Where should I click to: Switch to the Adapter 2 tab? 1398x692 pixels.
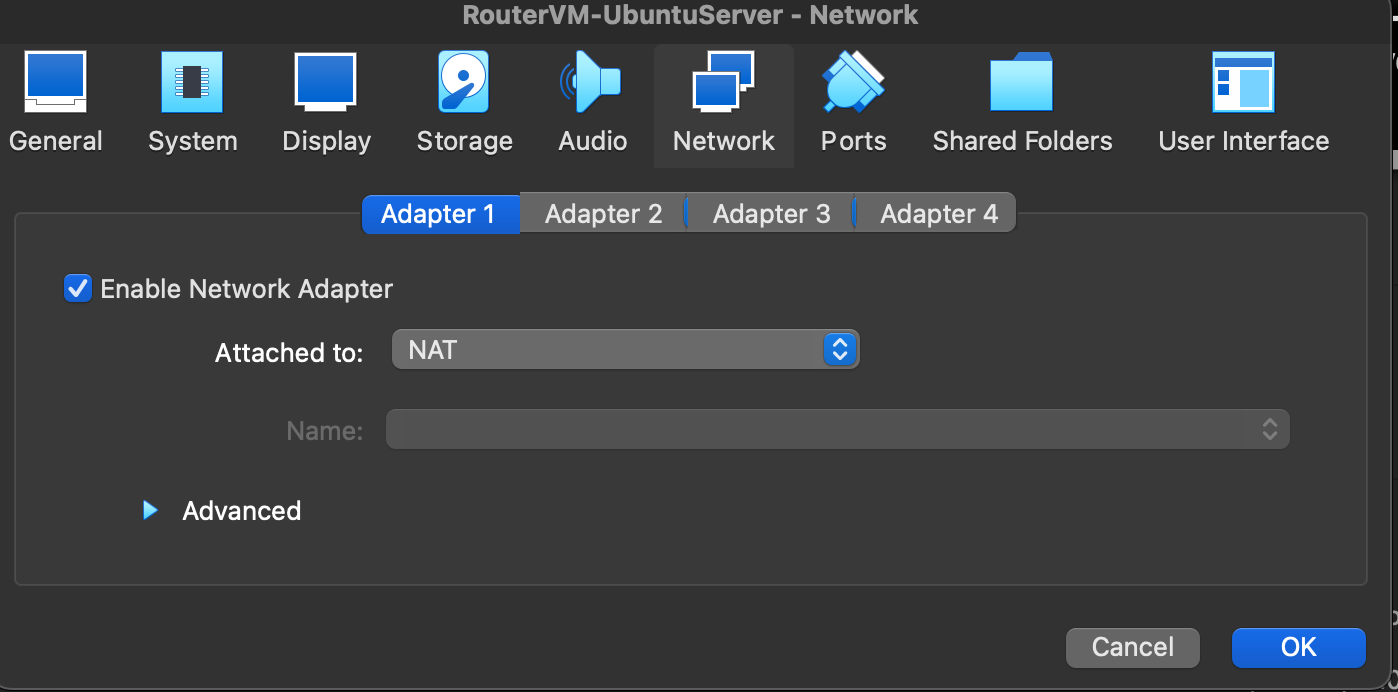pos(603,214)
